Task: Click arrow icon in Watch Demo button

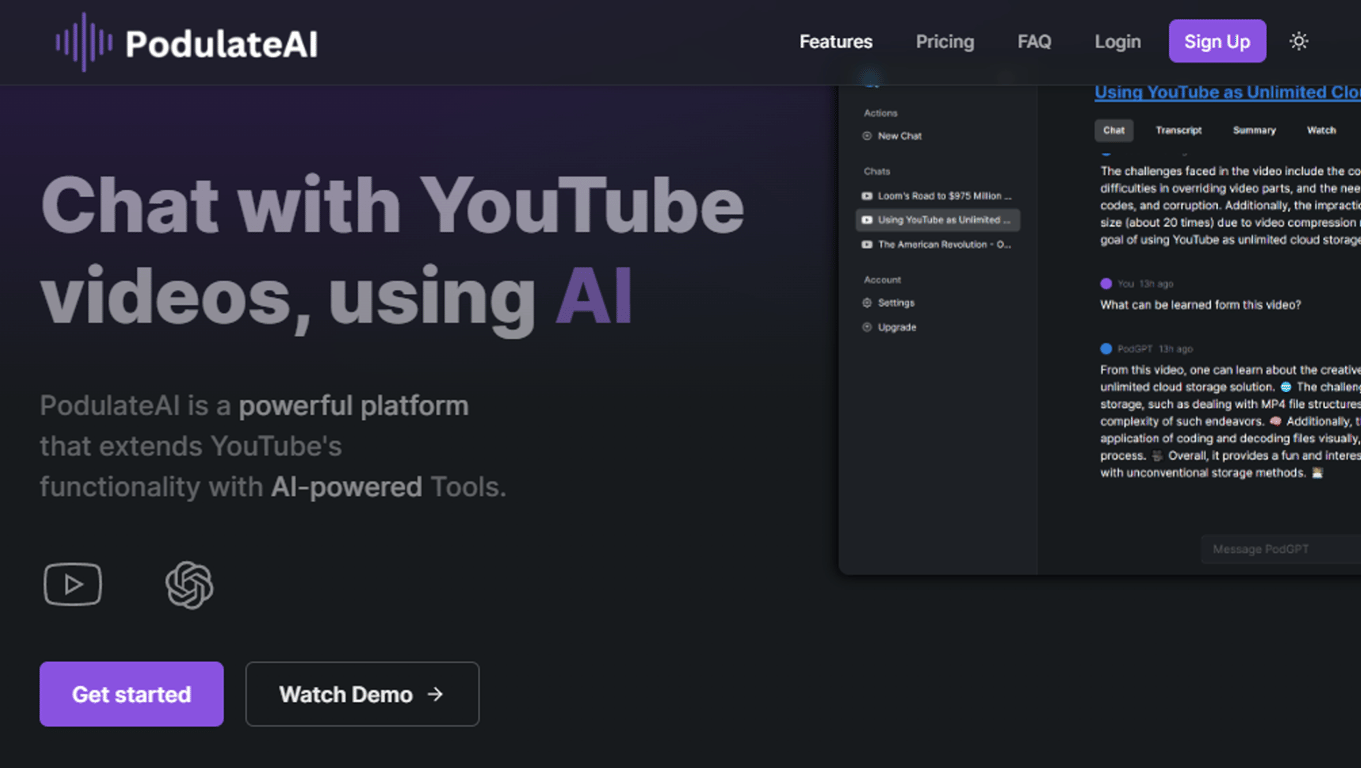Action: click(x=435, y=694)
